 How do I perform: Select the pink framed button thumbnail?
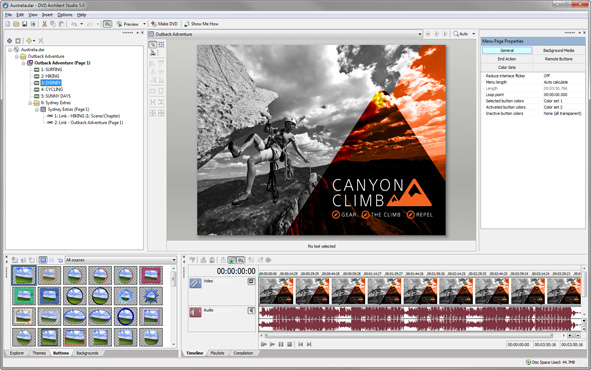click(151, 275)
